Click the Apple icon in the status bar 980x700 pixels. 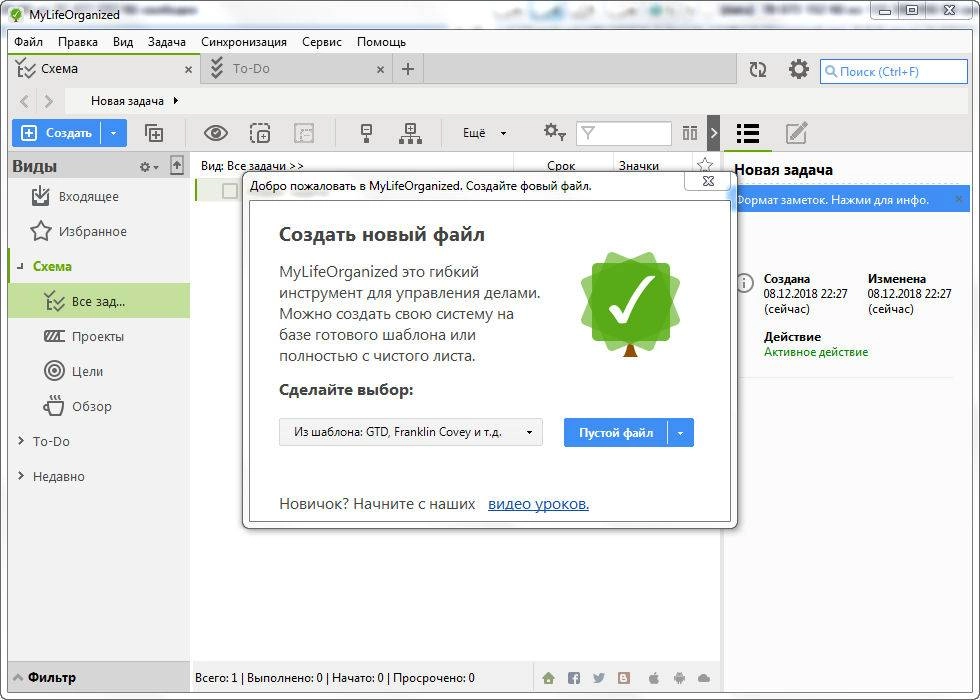(x=654, y=678)
